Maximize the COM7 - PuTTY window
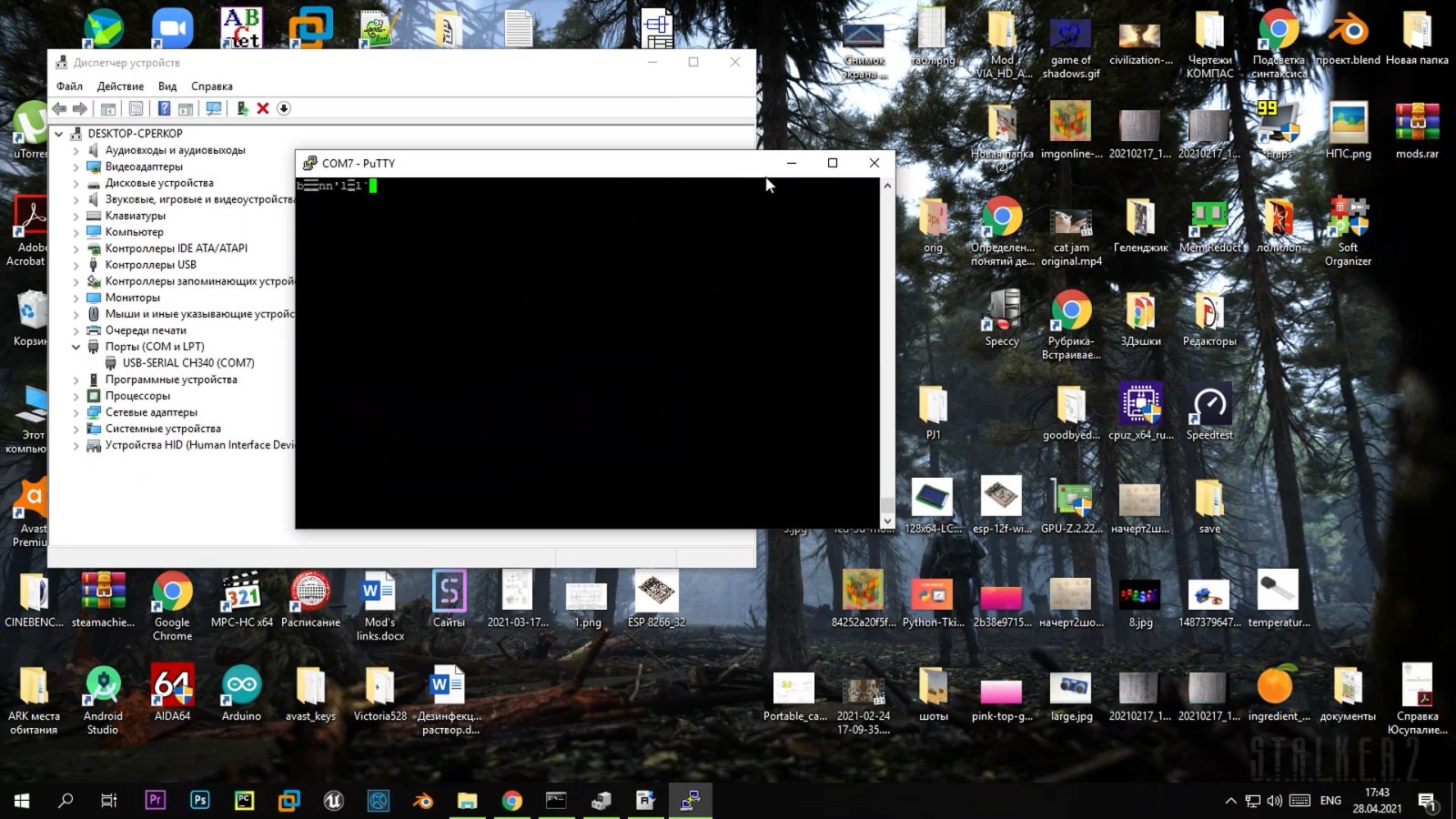 [832, 163]
